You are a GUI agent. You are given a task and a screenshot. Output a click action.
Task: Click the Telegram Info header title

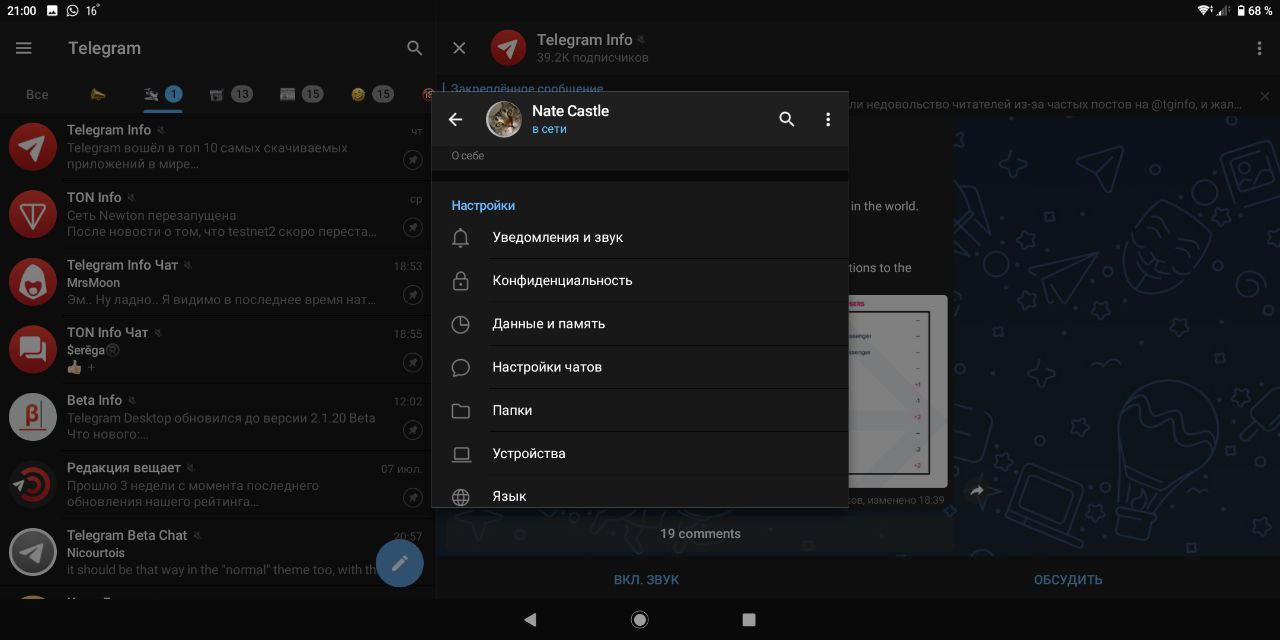pyautogui.click(x=584, y=40)
